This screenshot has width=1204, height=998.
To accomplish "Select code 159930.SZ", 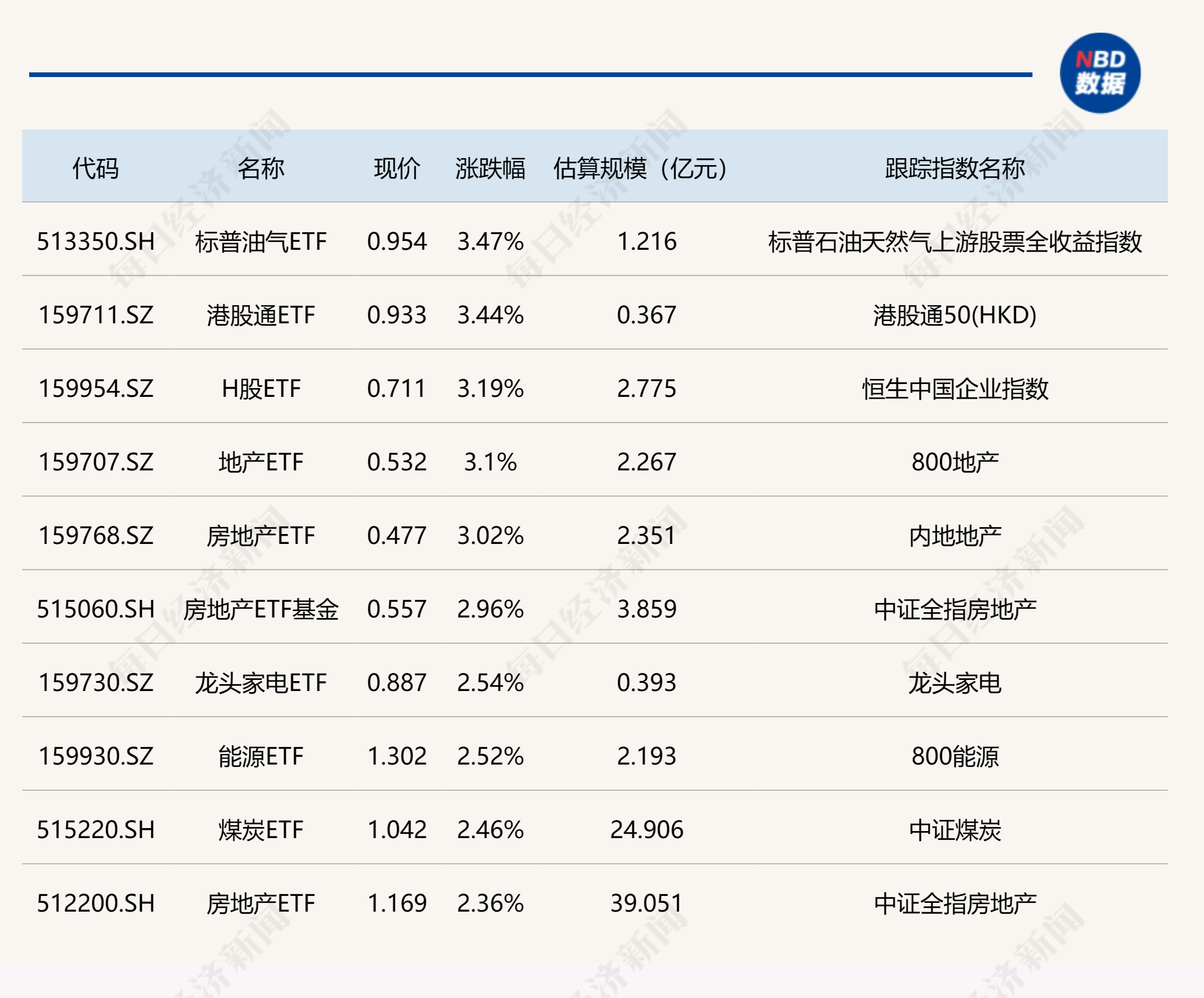I will click(x=96, y=756).
